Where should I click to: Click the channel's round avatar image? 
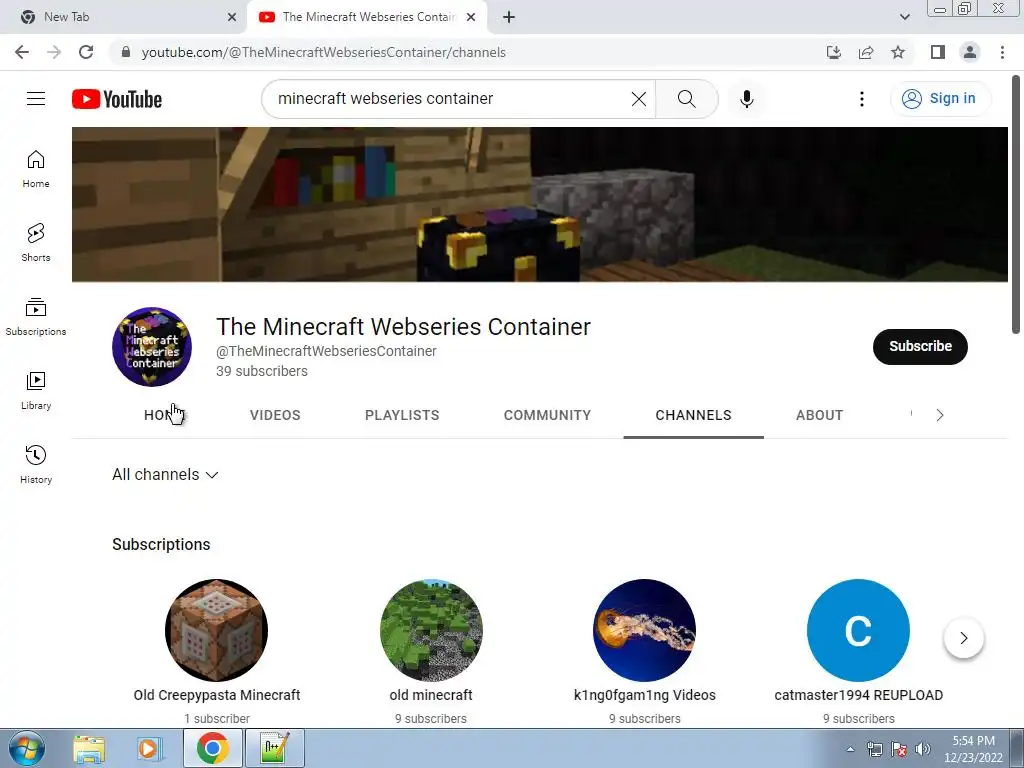tap(152, 347)
